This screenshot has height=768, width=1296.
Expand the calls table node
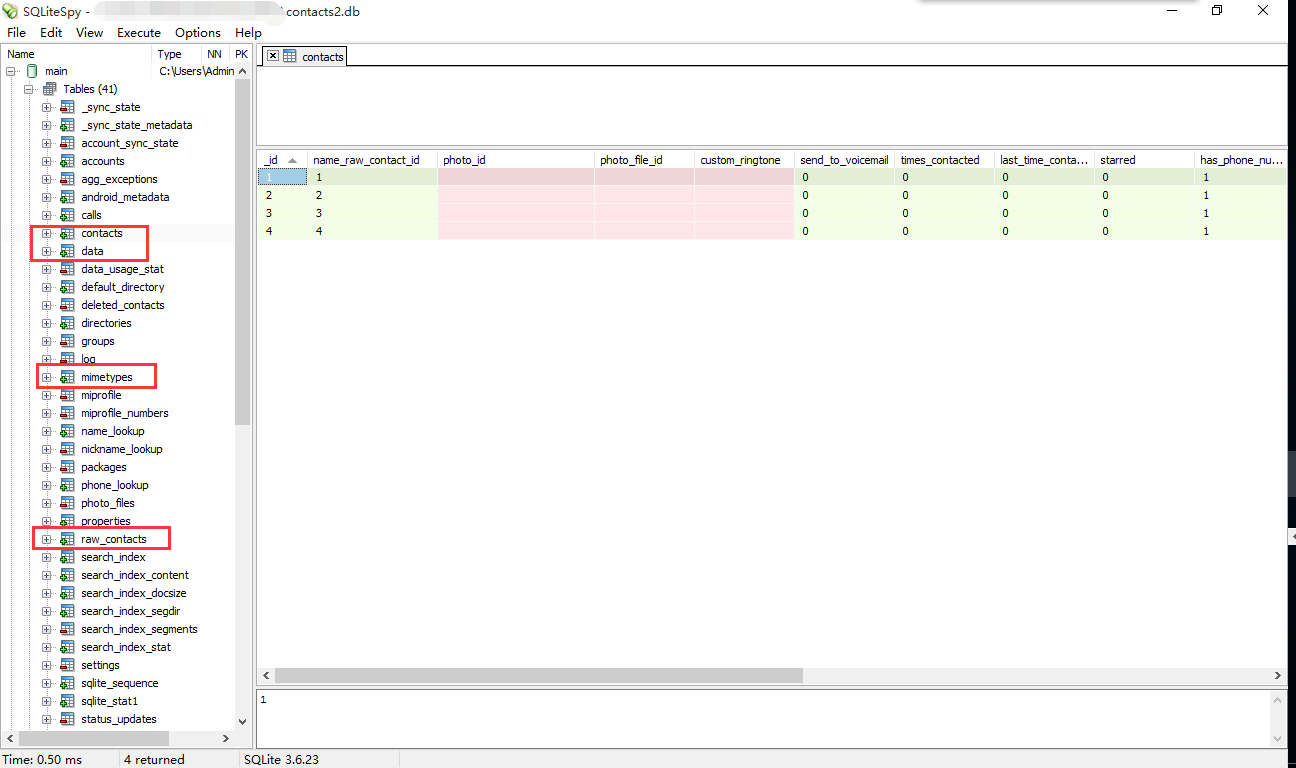[x=46, y=215]
